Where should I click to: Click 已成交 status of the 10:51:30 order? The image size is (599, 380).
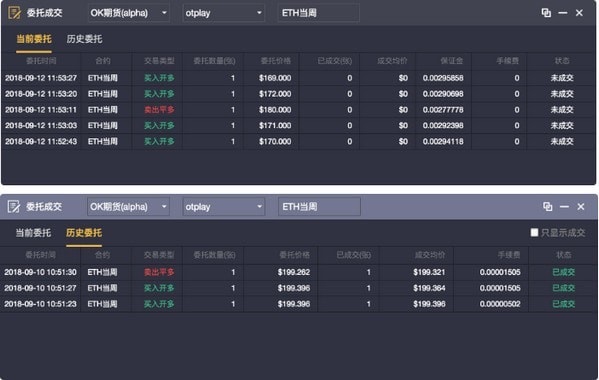coord(563,272)
